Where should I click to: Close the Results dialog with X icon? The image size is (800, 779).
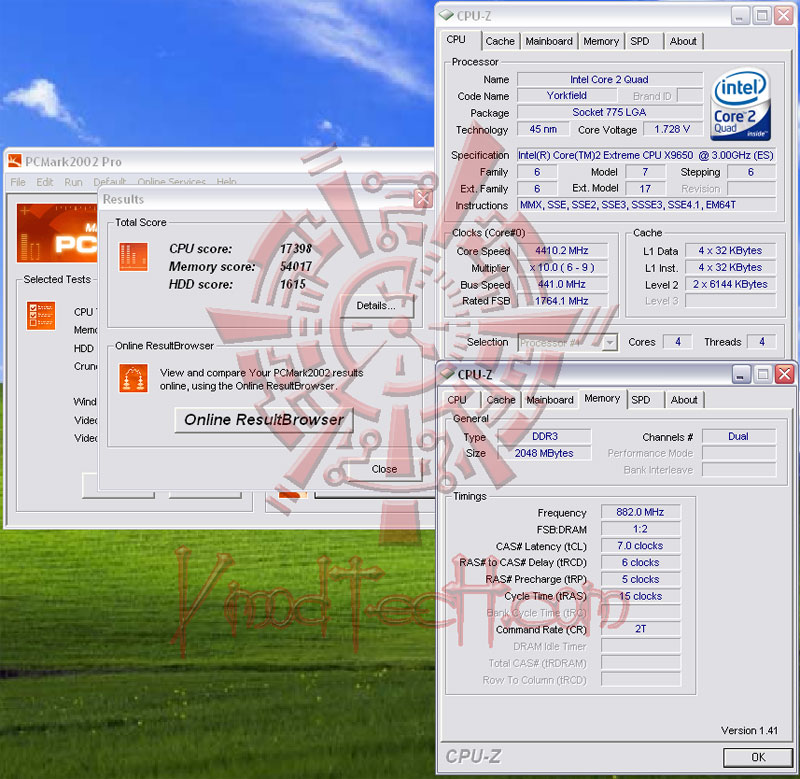423,198
